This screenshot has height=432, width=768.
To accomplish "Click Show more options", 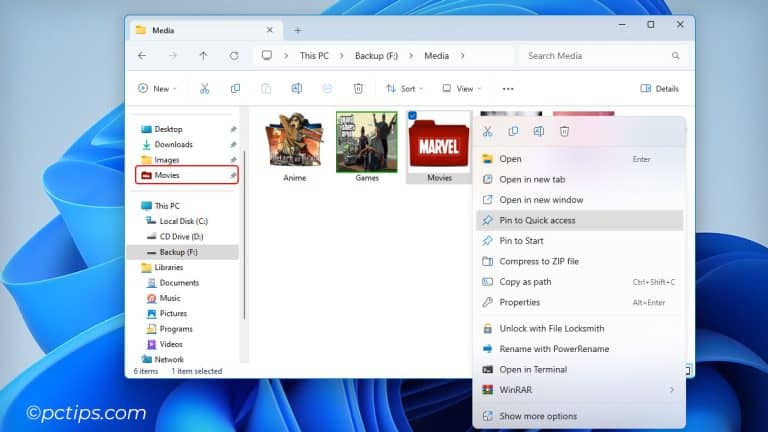I will click(579, 416).
